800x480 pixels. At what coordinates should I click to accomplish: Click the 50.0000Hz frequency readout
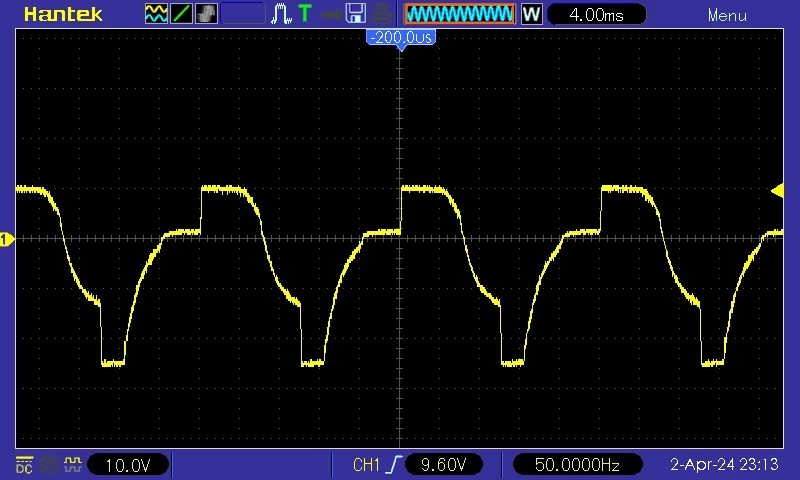point(577,465)
